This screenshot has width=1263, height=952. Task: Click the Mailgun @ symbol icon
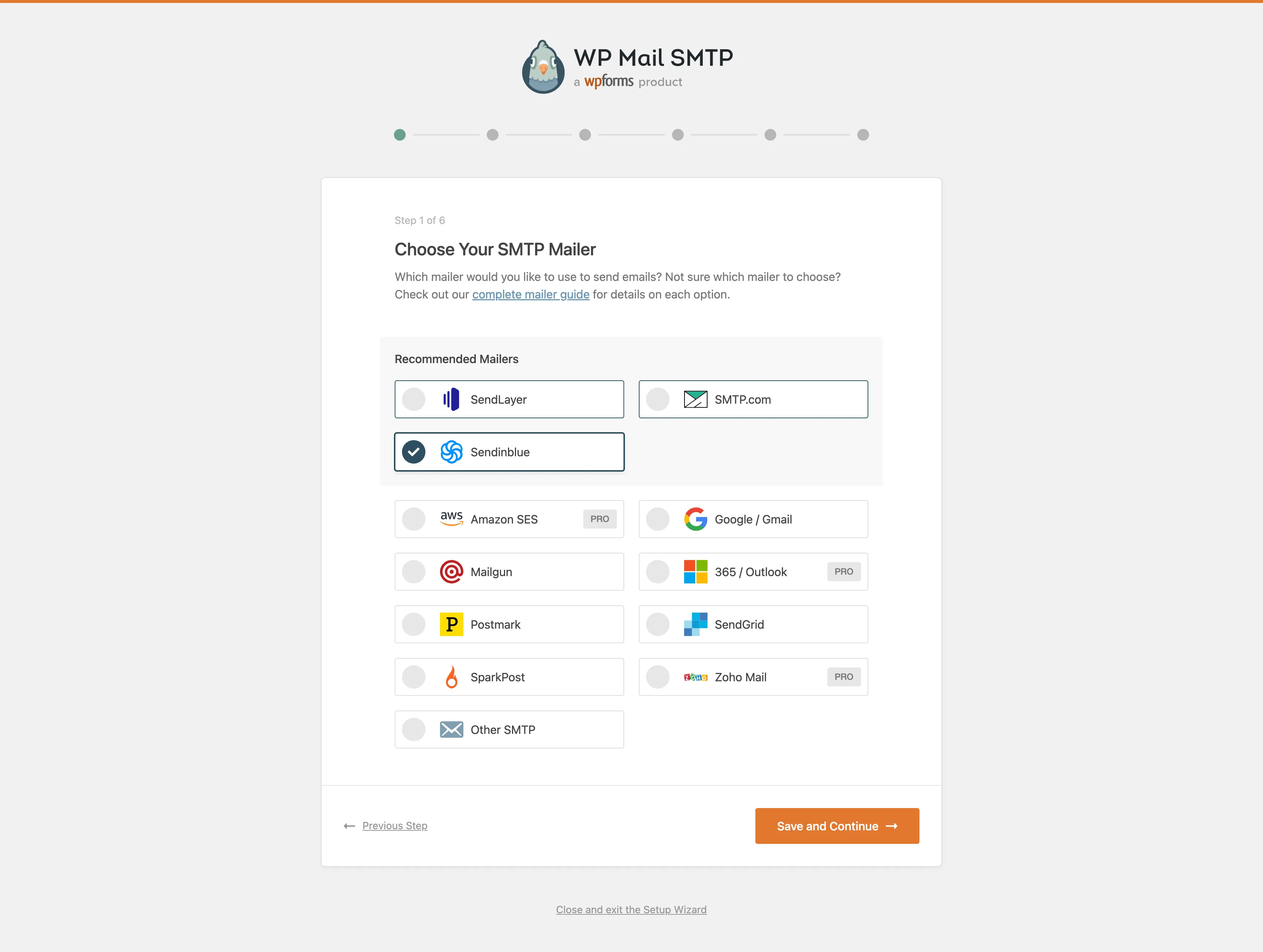451,571
